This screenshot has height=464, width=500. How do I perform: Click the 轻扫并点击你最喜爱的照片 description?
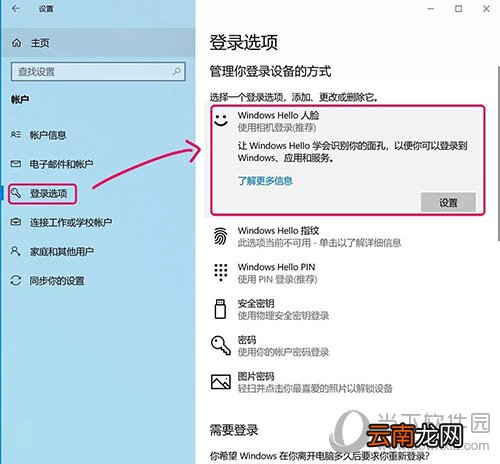pyautogui.click(x=315, y=388)
